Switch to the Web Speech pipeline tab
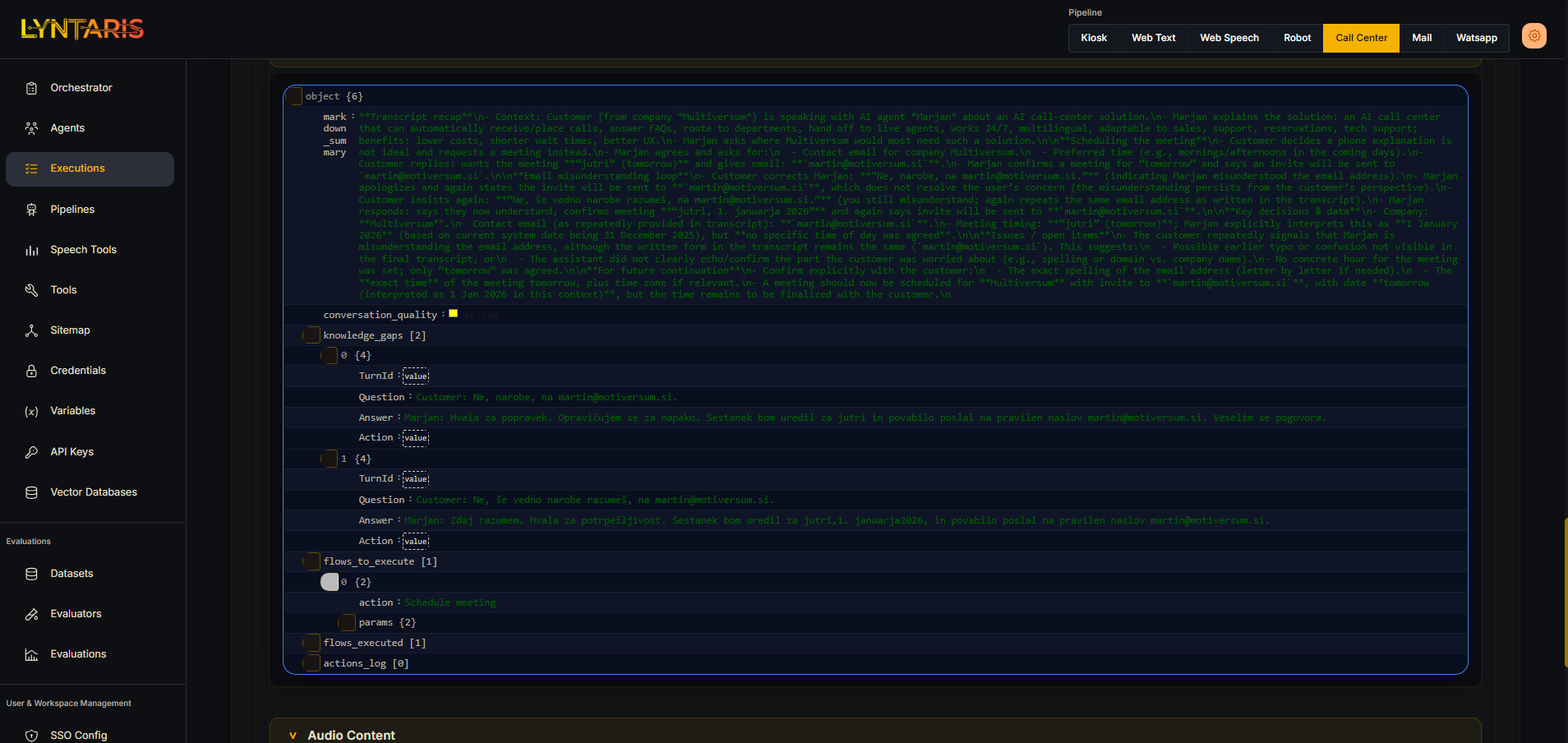Screen dimensions: 1568x743 click(x=1229, y=38)
